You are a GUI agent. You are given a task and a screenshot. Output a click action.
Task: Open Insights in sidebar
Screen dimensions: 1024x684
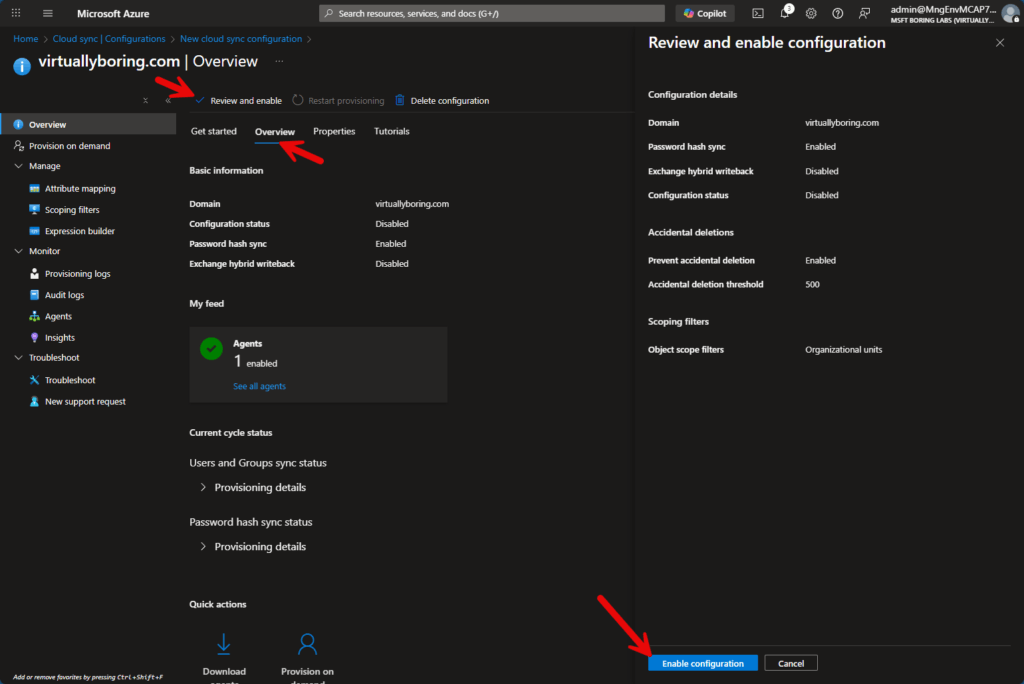tap(59, 338)
